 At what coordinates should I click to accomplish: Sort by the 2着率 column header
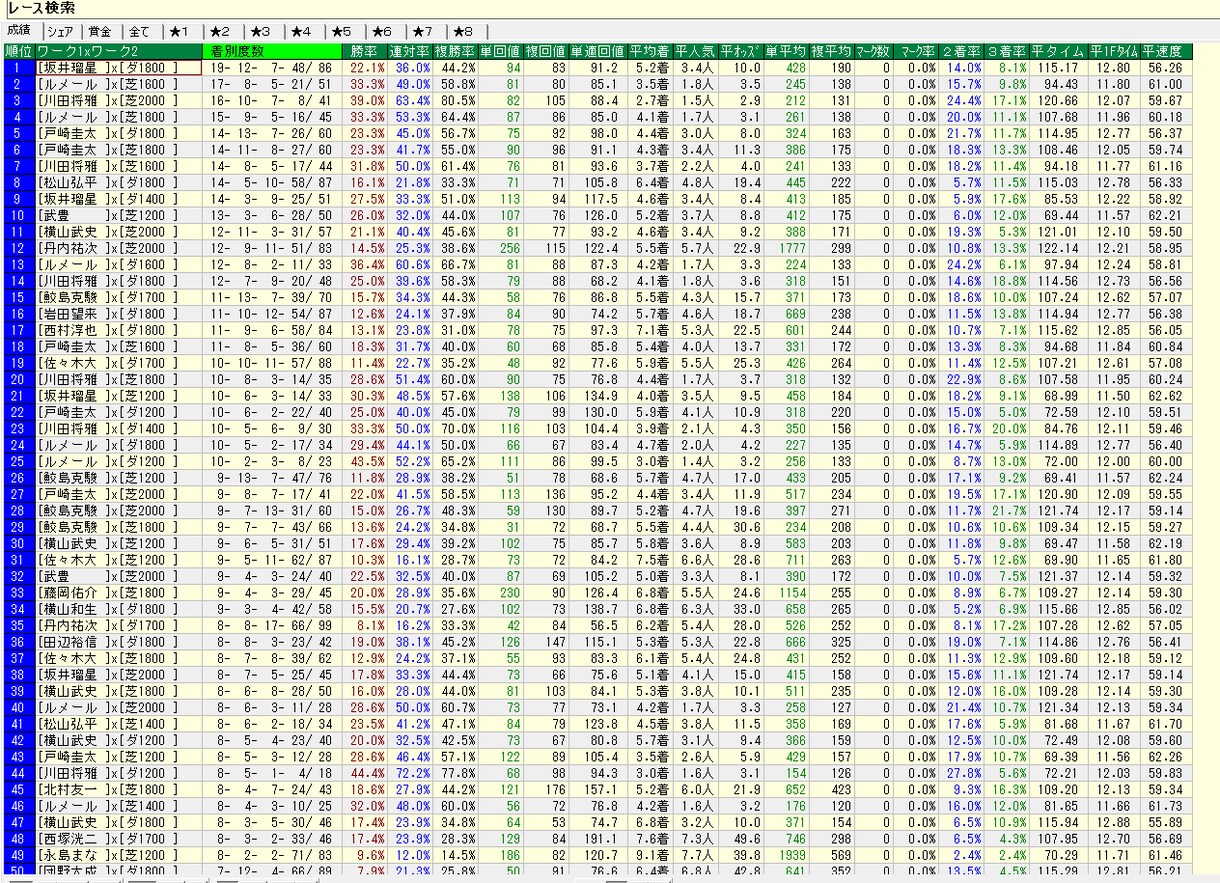[962, 51]
